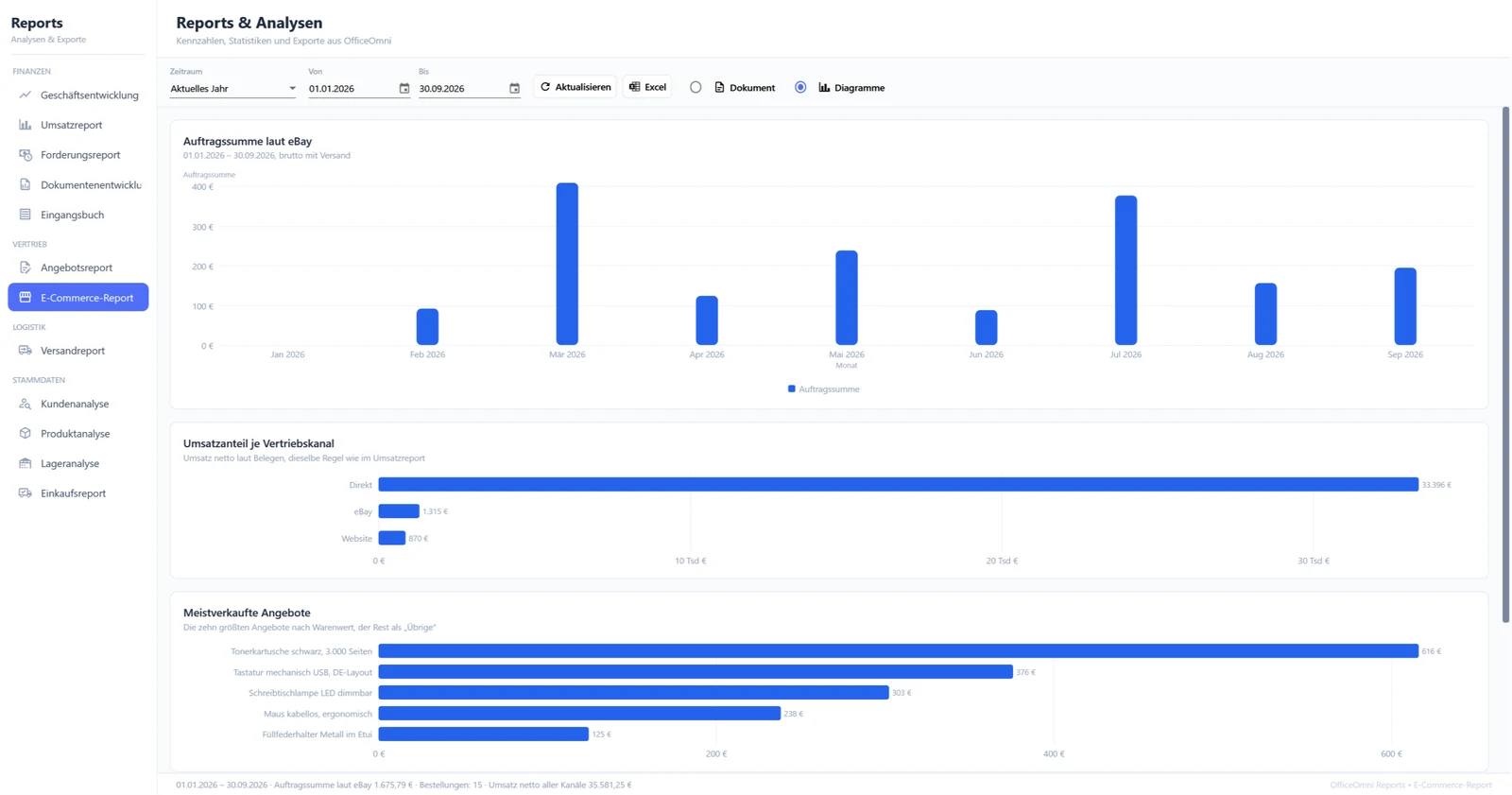
Task: Click the "Tastatur mechanisch USB, DE-Layout" label
Action: pyautogui.click(x=302, y=672)
